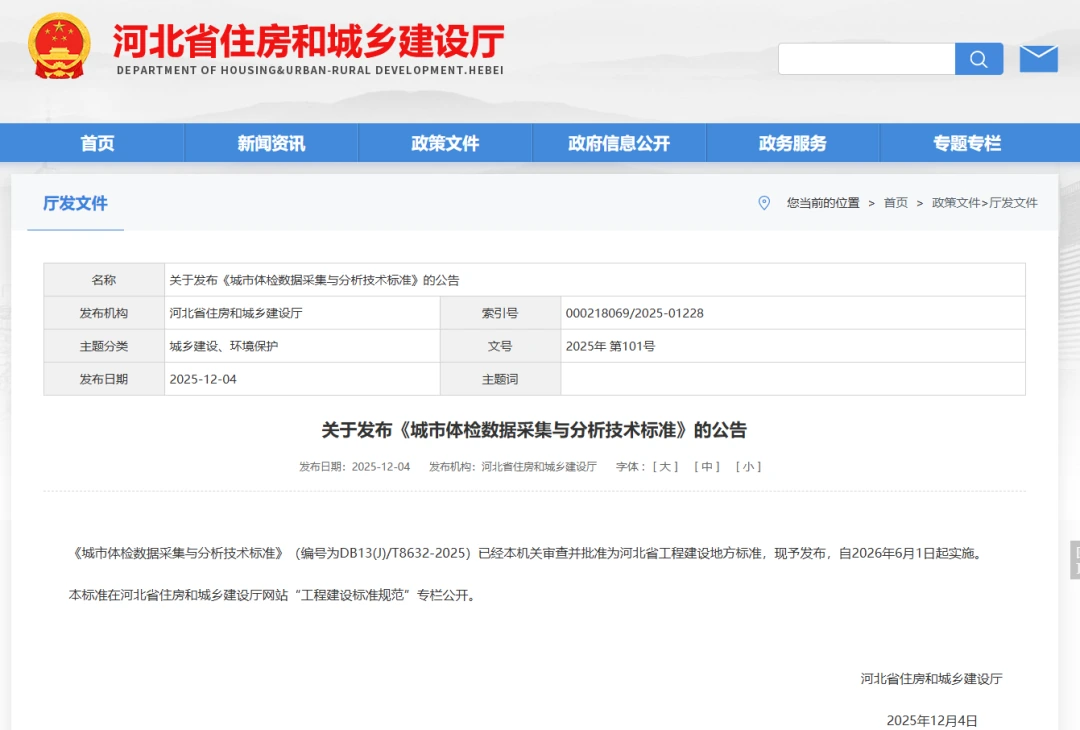Image resolution: width=1080 pixels, height=730 pixels.
Task: Click table date value 2025-12-04
Action: 203,379
